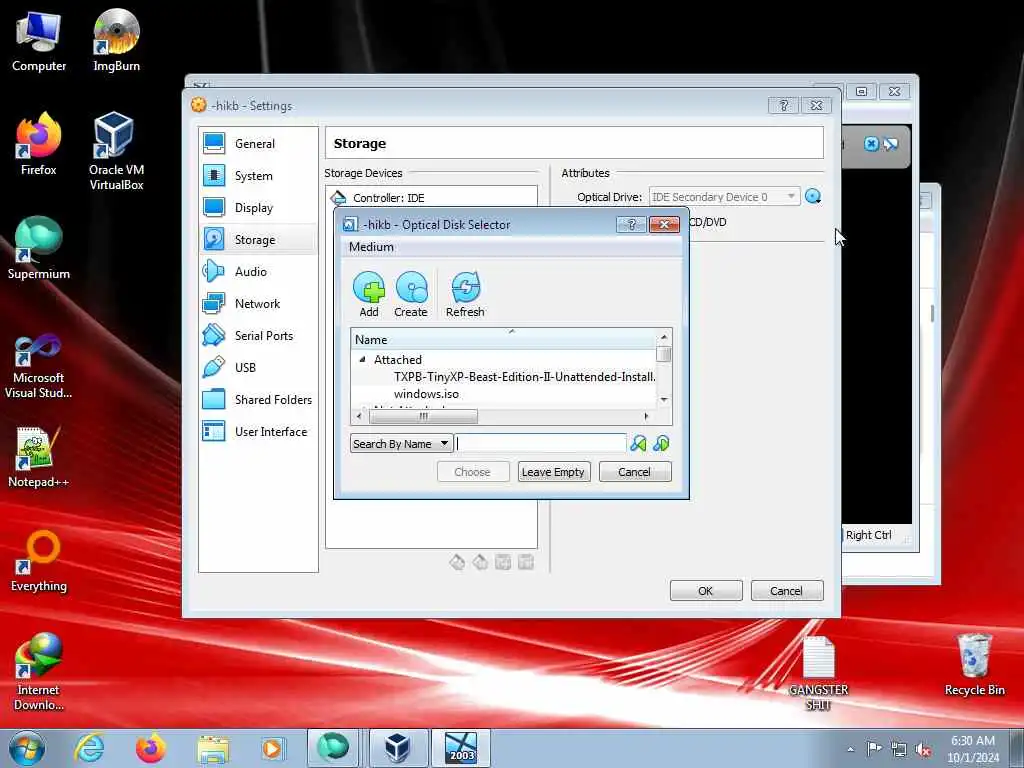Click the Name column header
This screenshot has width=1024, height=768.
pos(504,340)
